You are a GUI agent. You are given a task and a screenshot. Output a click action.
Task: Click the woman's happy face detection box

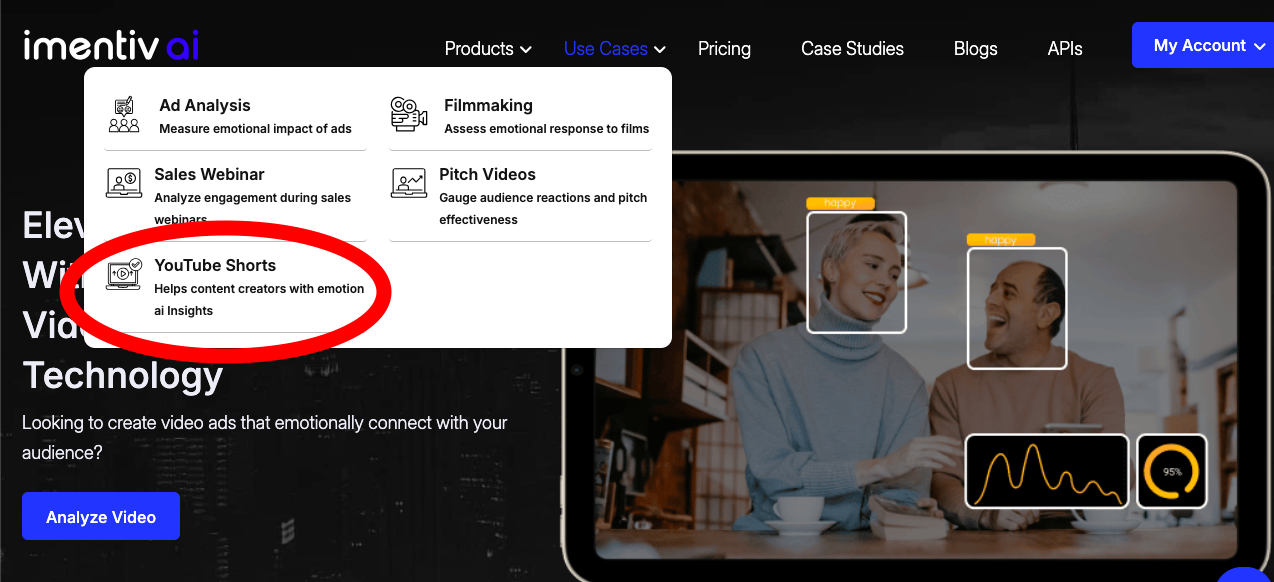[856, 272]
